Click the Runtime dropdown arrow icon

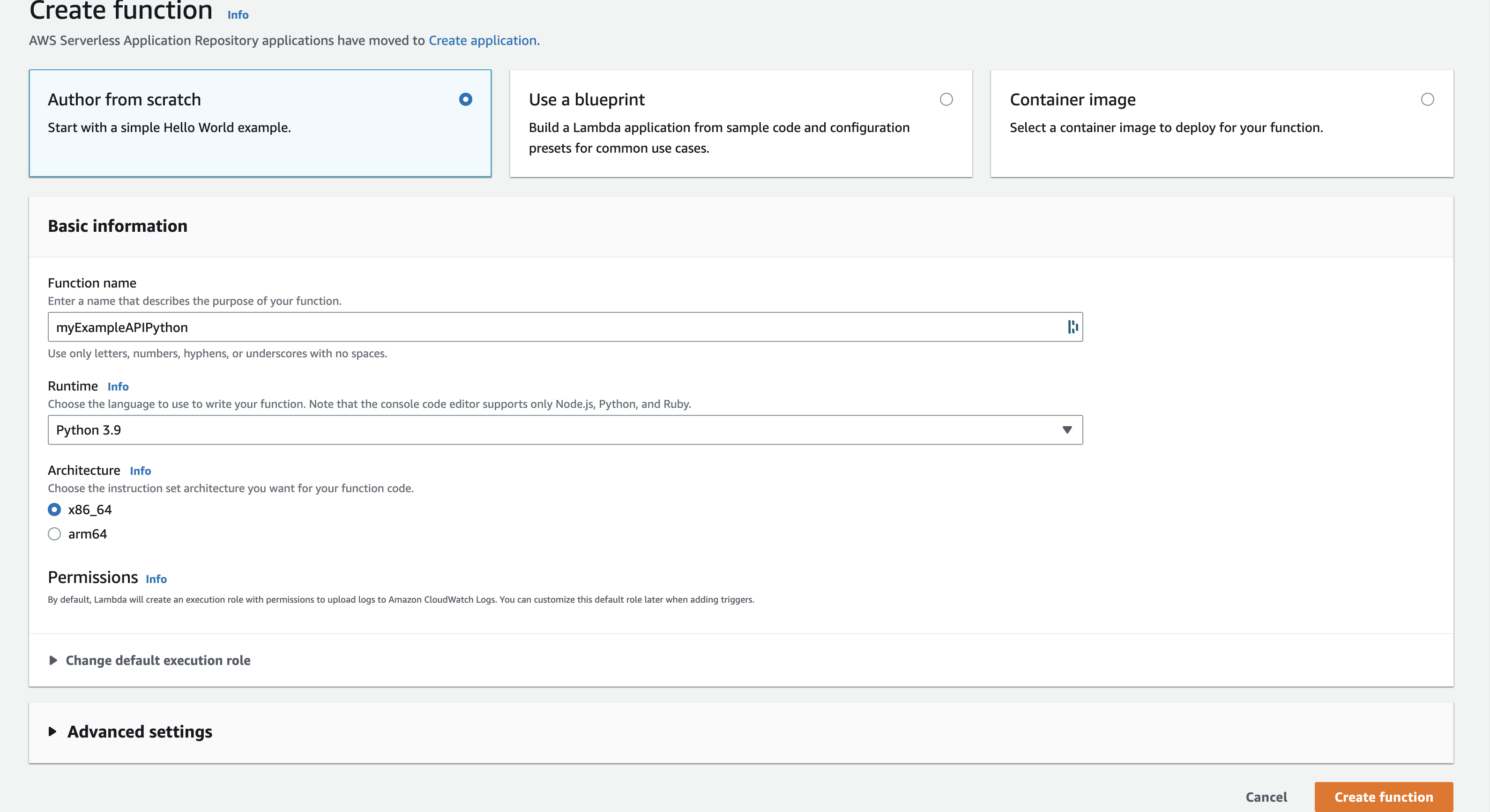tap(1067, 430)
